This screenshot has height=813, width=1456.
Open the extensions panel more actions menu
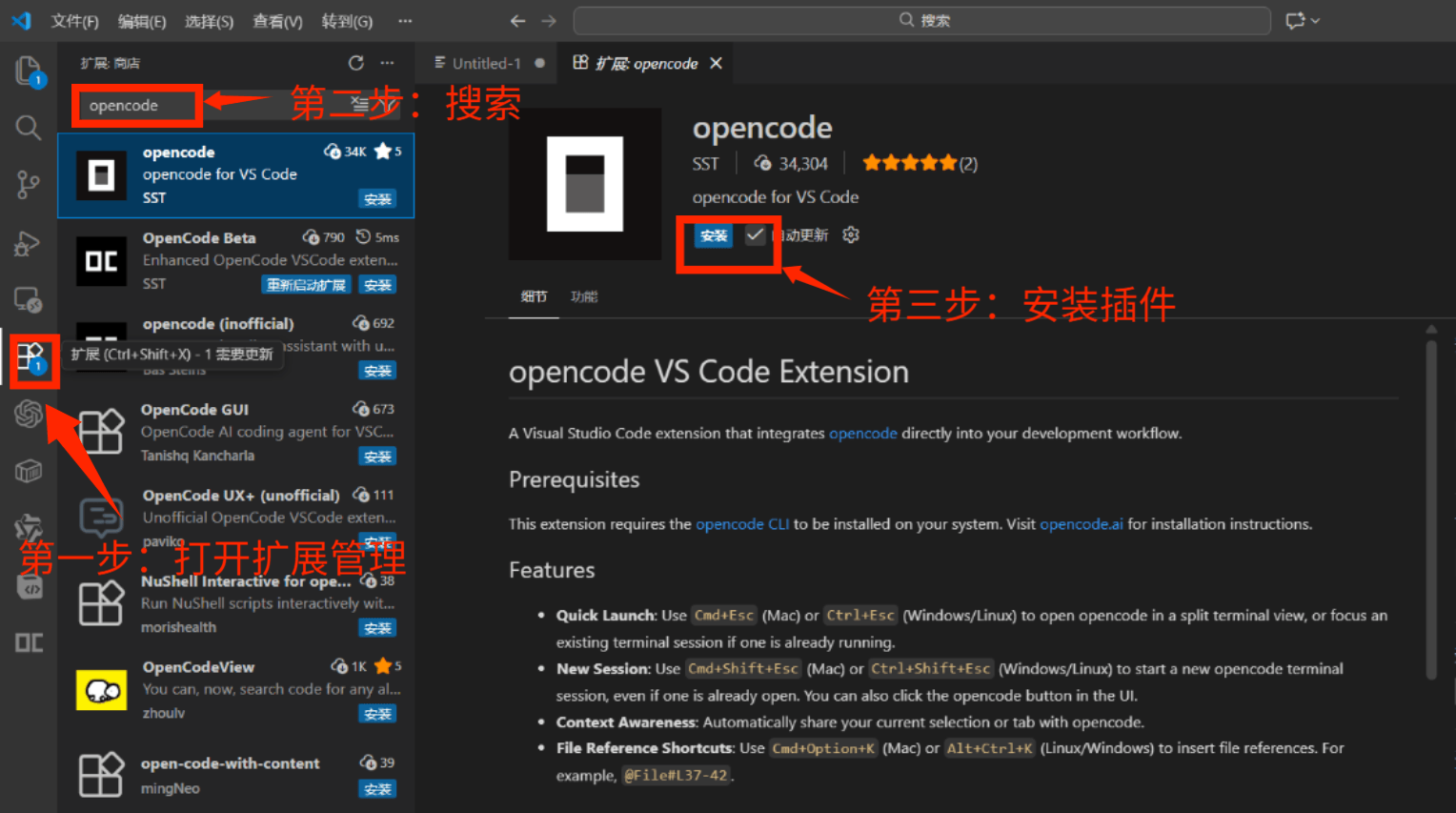point(387,62)
